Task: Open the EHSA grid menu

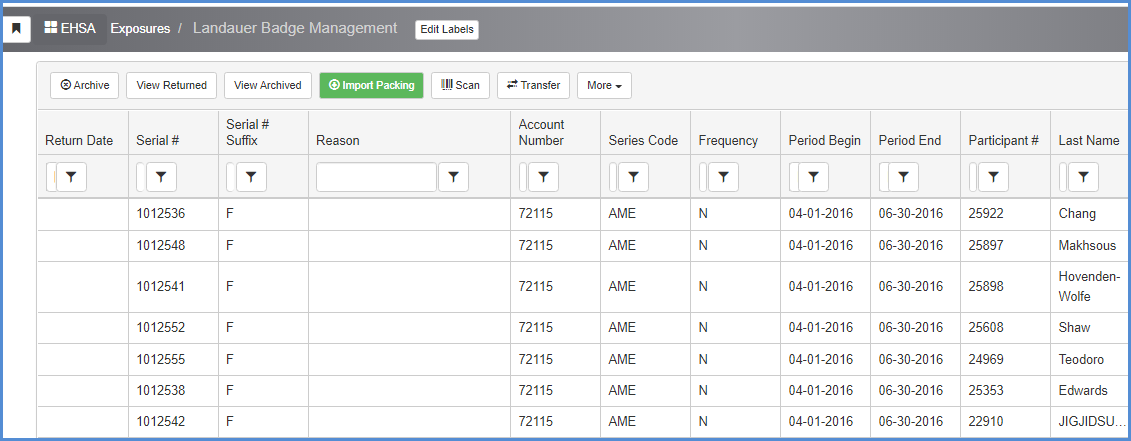Action: coord(70,29)
